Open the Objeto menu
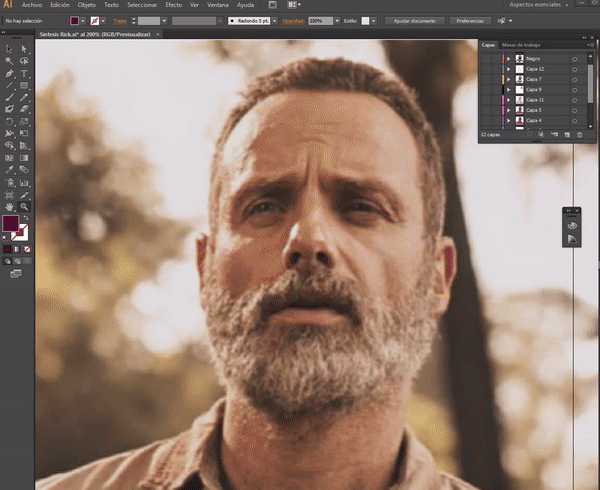 tap(87, 5)
